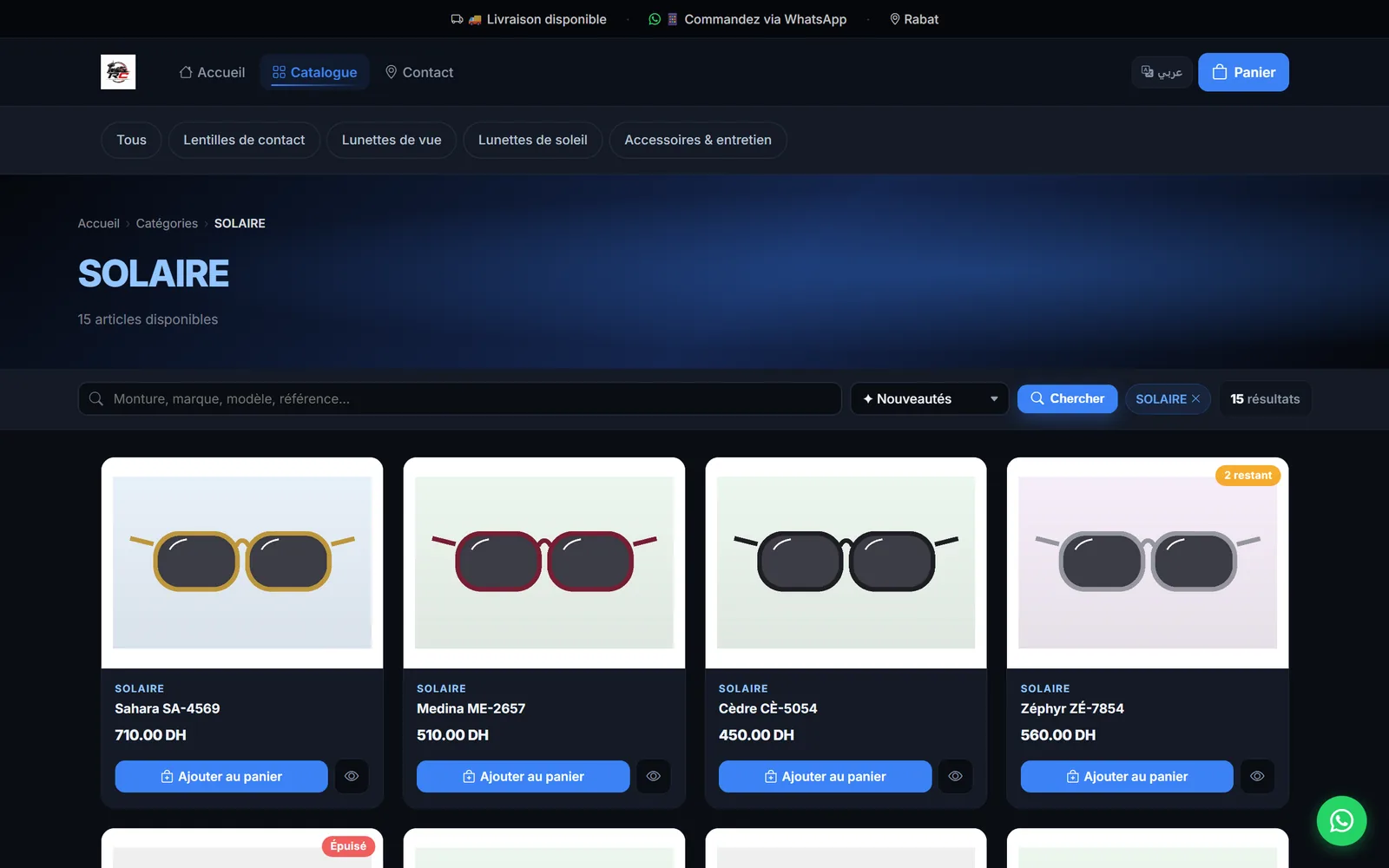Click the Catégories breadcrumb link

(x=167, y=223)
